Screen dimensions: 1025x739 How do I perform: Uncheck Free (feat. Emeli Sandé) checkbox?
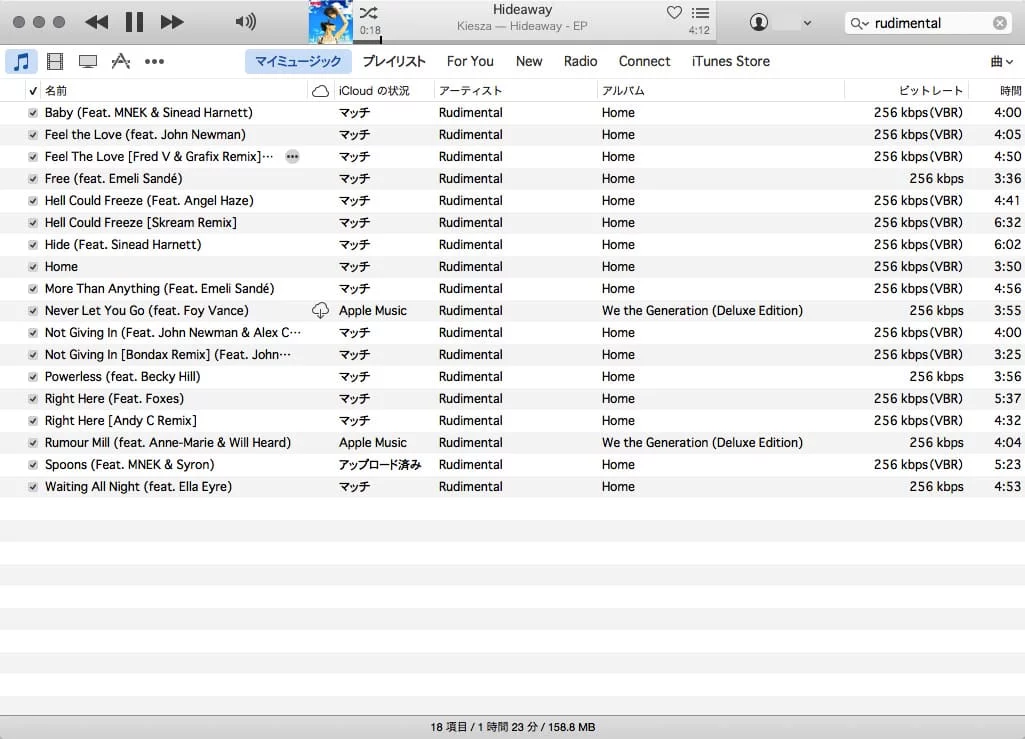click(33, 179)
